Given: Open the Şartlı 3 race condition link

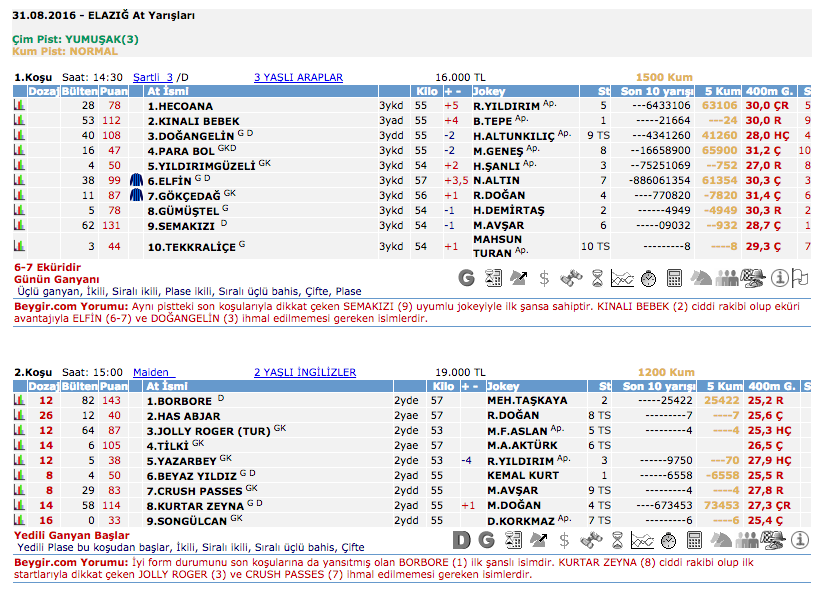Looking at the screenshot, I should (153, 77).
